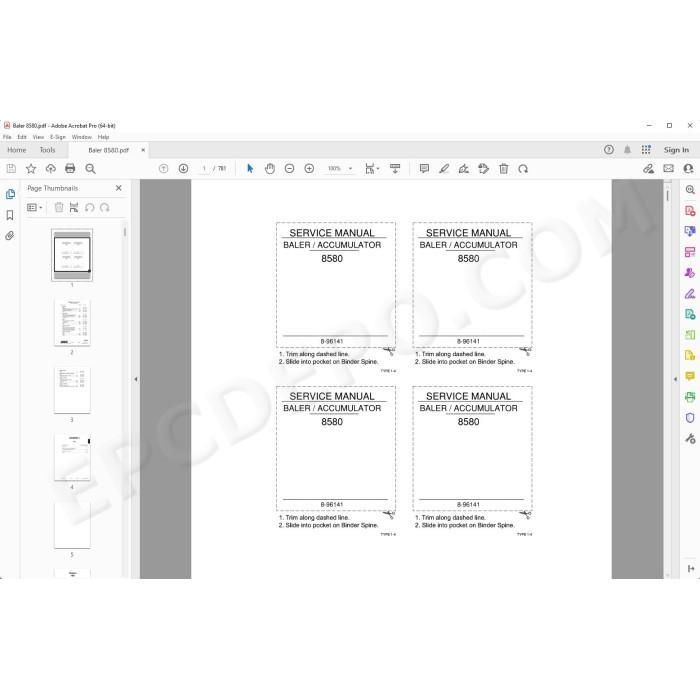This screenshot has width=700, height=700.
Task: Share the file with others icon
Action: (x=688, y=169)
